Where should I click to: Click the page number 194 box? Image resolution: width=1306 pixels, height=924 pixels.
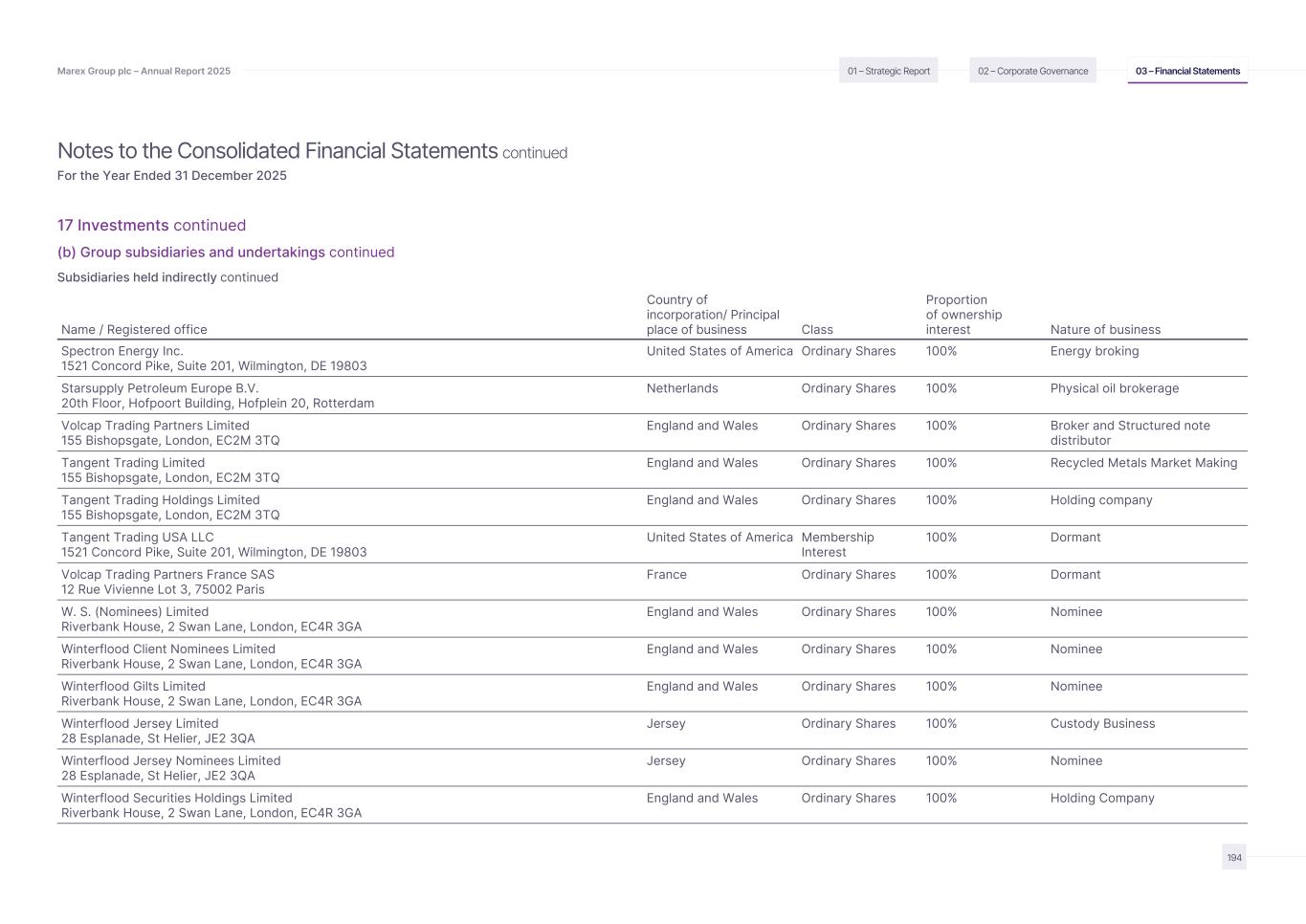(1234, 857)
